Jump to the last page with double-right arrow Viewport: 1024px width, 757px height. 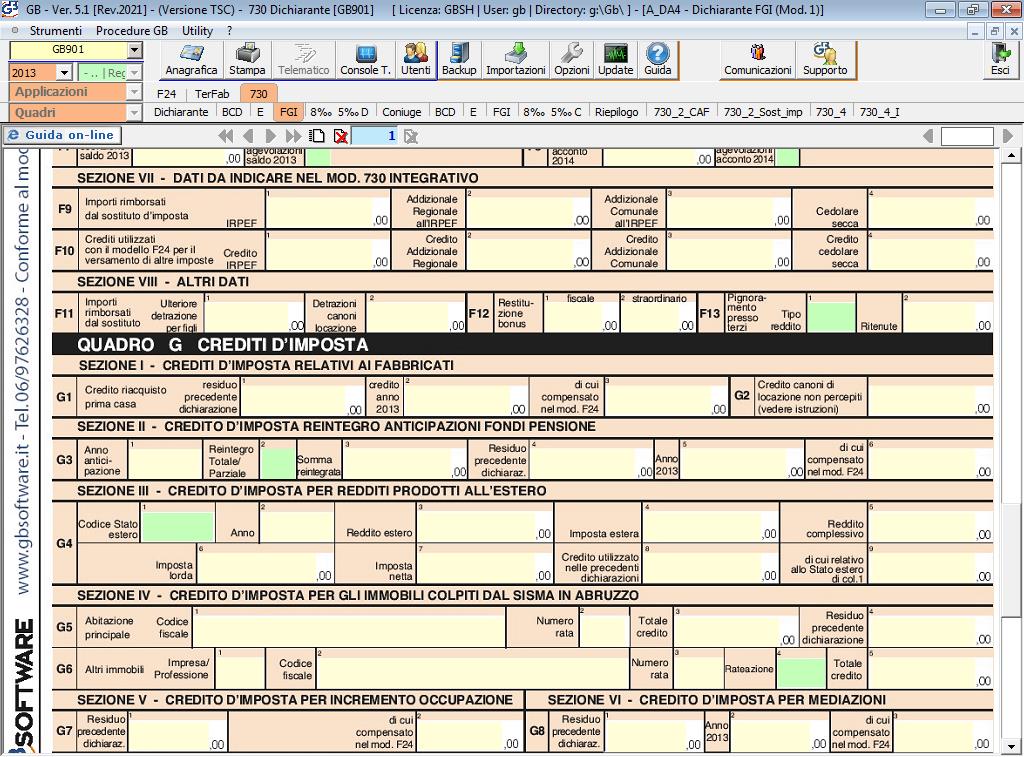tap(293, 136)
